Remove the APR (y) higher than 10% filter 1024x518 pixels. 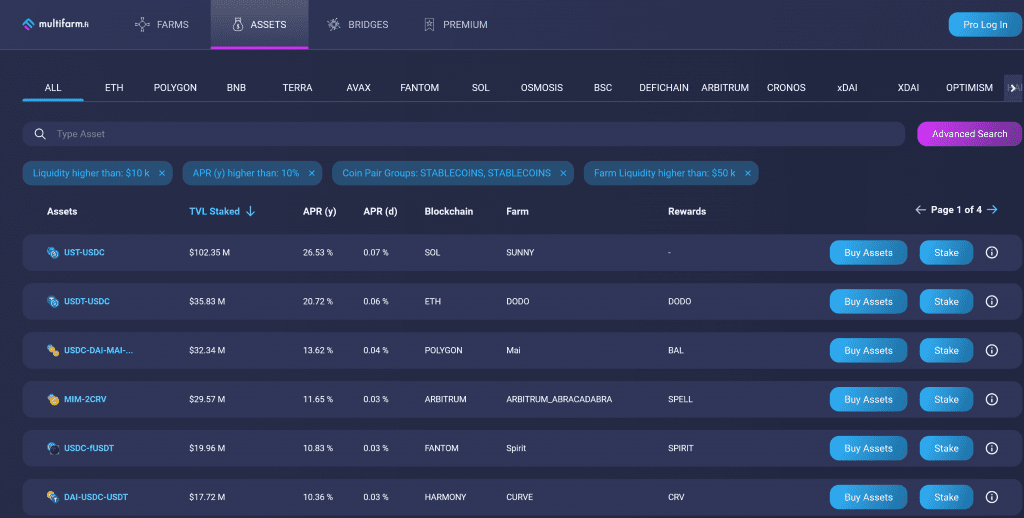(x=312, y=173)
